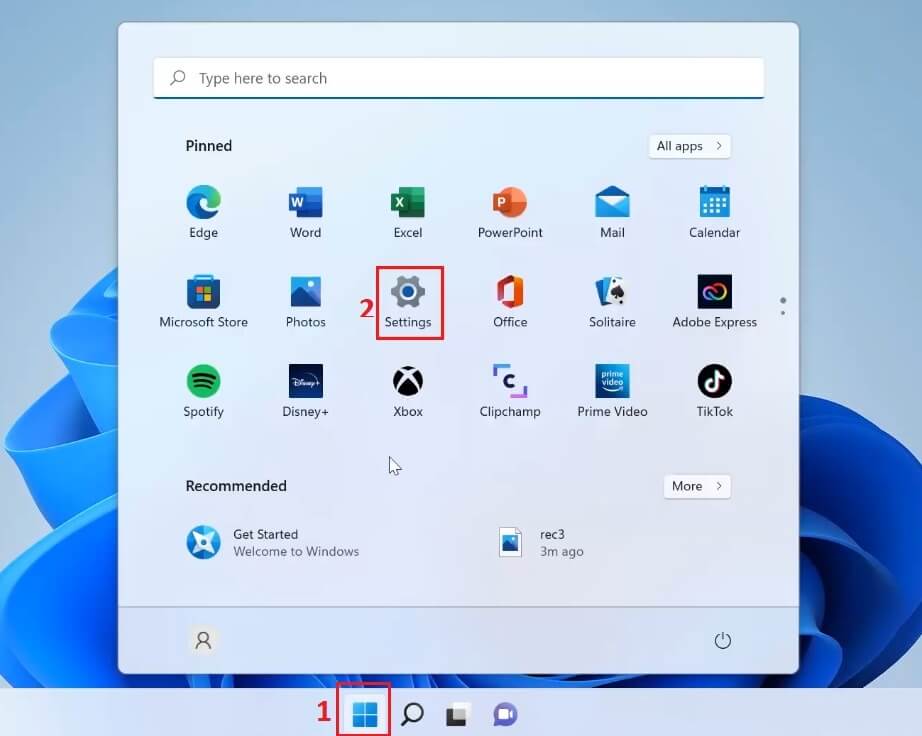This screenshot has height=736, width=922.
Task: Click the search input field
Action: (x=459, y=78)
